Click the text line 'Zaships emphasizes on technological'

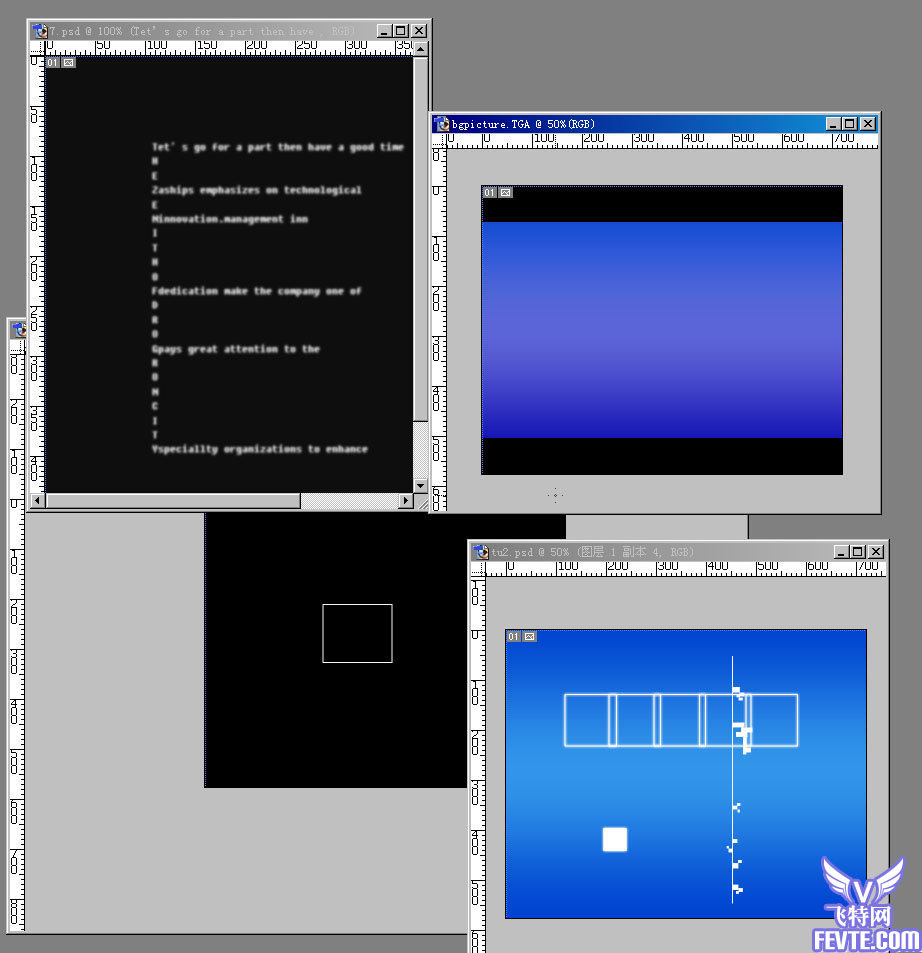(256, 190)
